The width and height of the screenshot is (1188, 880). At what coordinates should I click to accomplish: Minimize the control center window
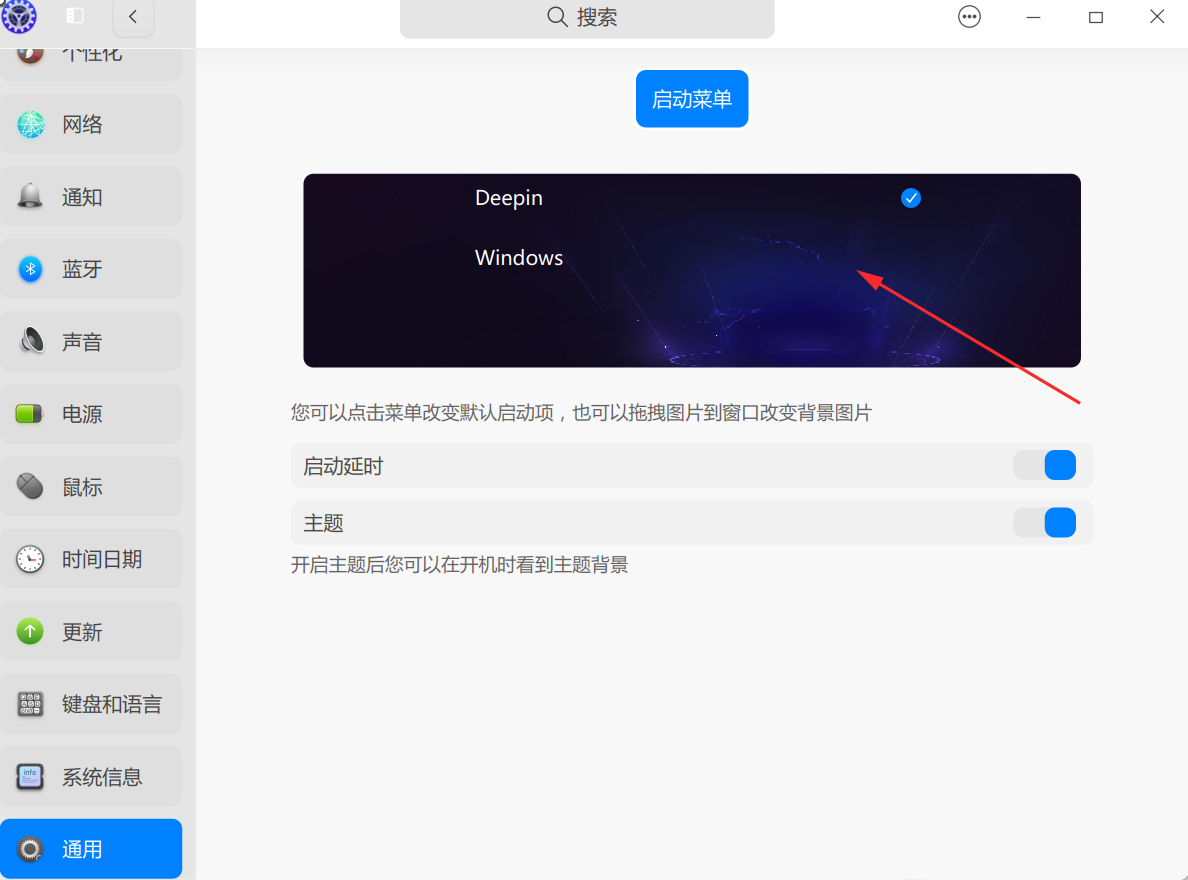(x=1033, y=17)
